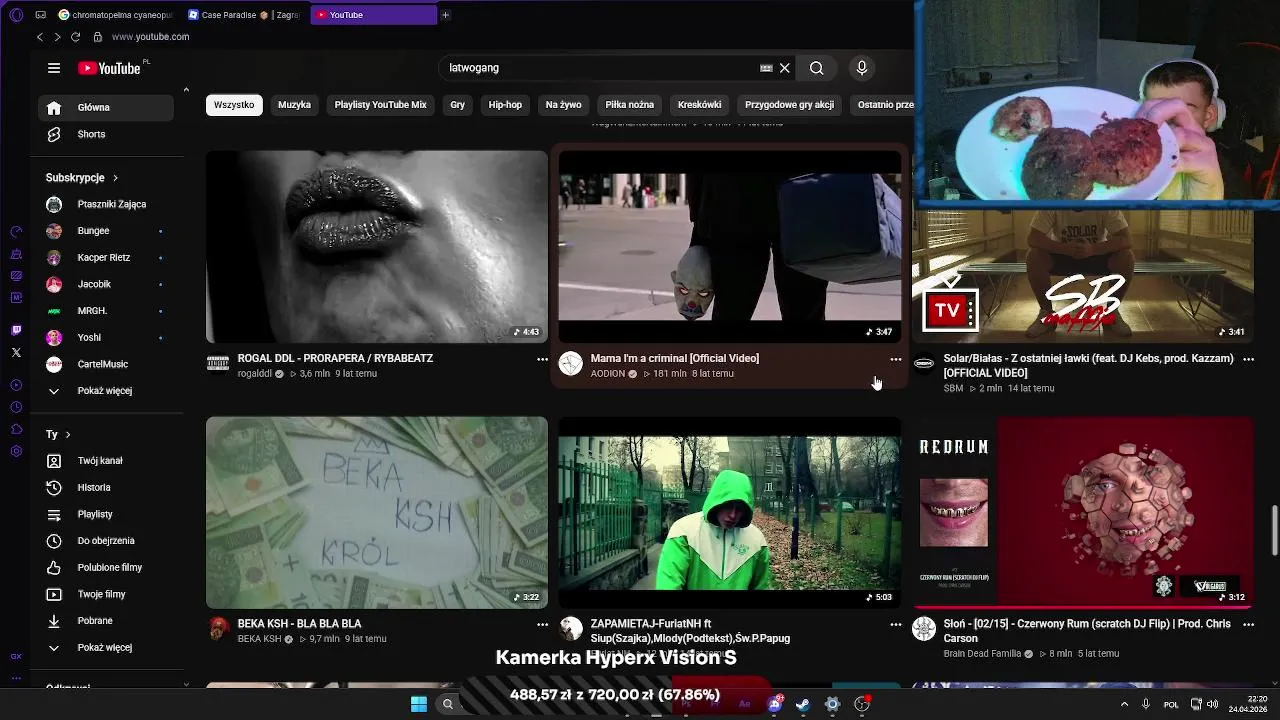Open Windows taskbar search
The height and width of the screenshot is (720, 1280).
[x=448, y=704]
